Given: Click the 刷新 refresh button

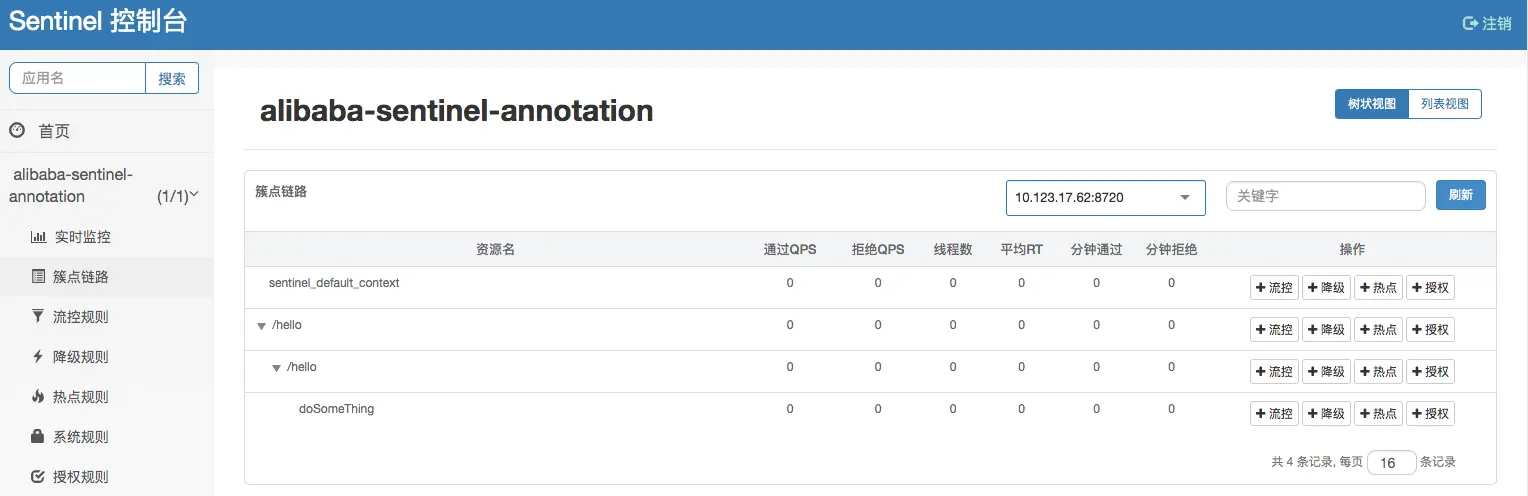Looking at the screenshot, I should pos(1460,196).
